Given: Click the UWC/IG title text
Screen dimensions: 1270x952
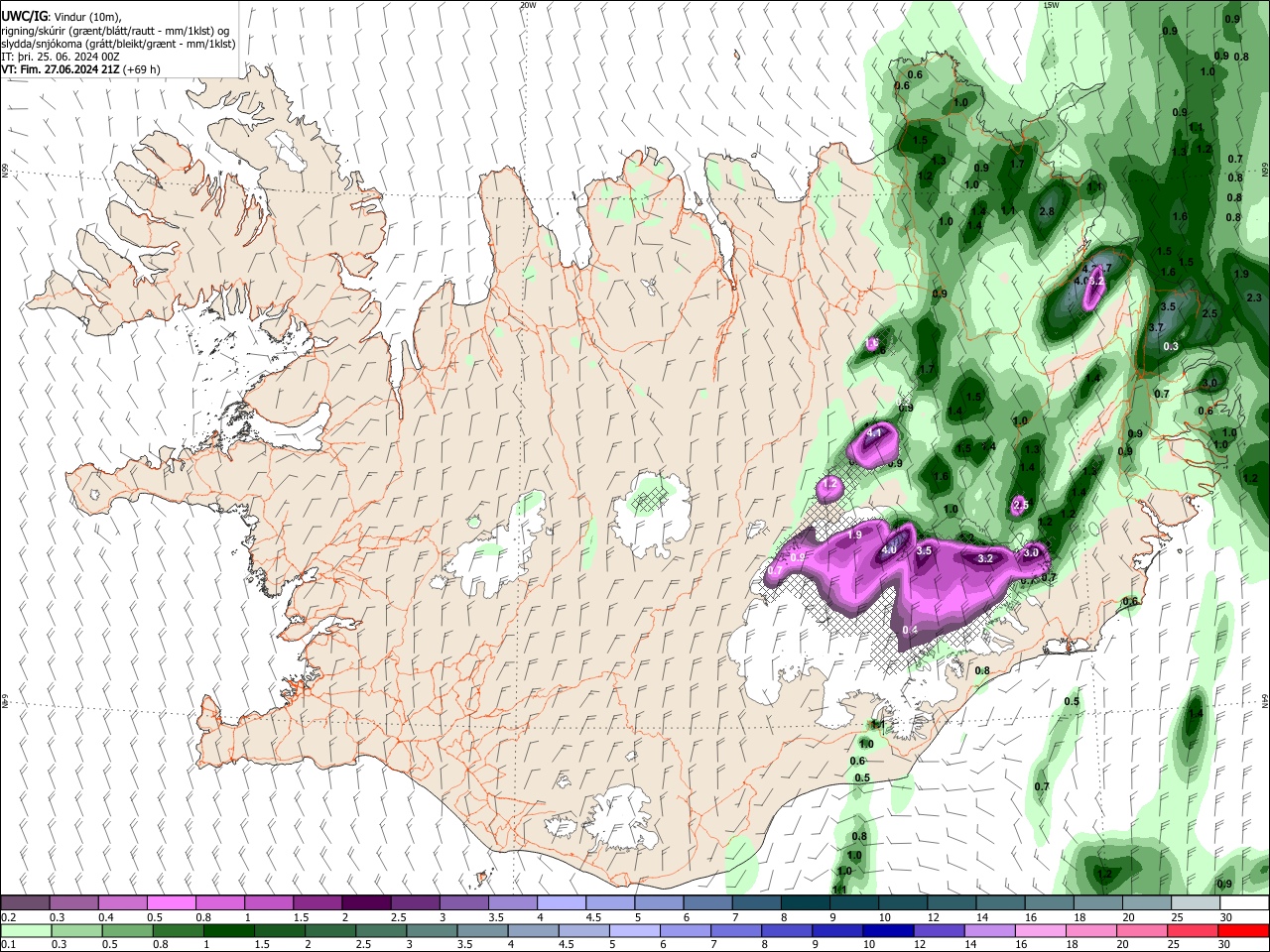Looking at the screenshot, I should [25, 16].
